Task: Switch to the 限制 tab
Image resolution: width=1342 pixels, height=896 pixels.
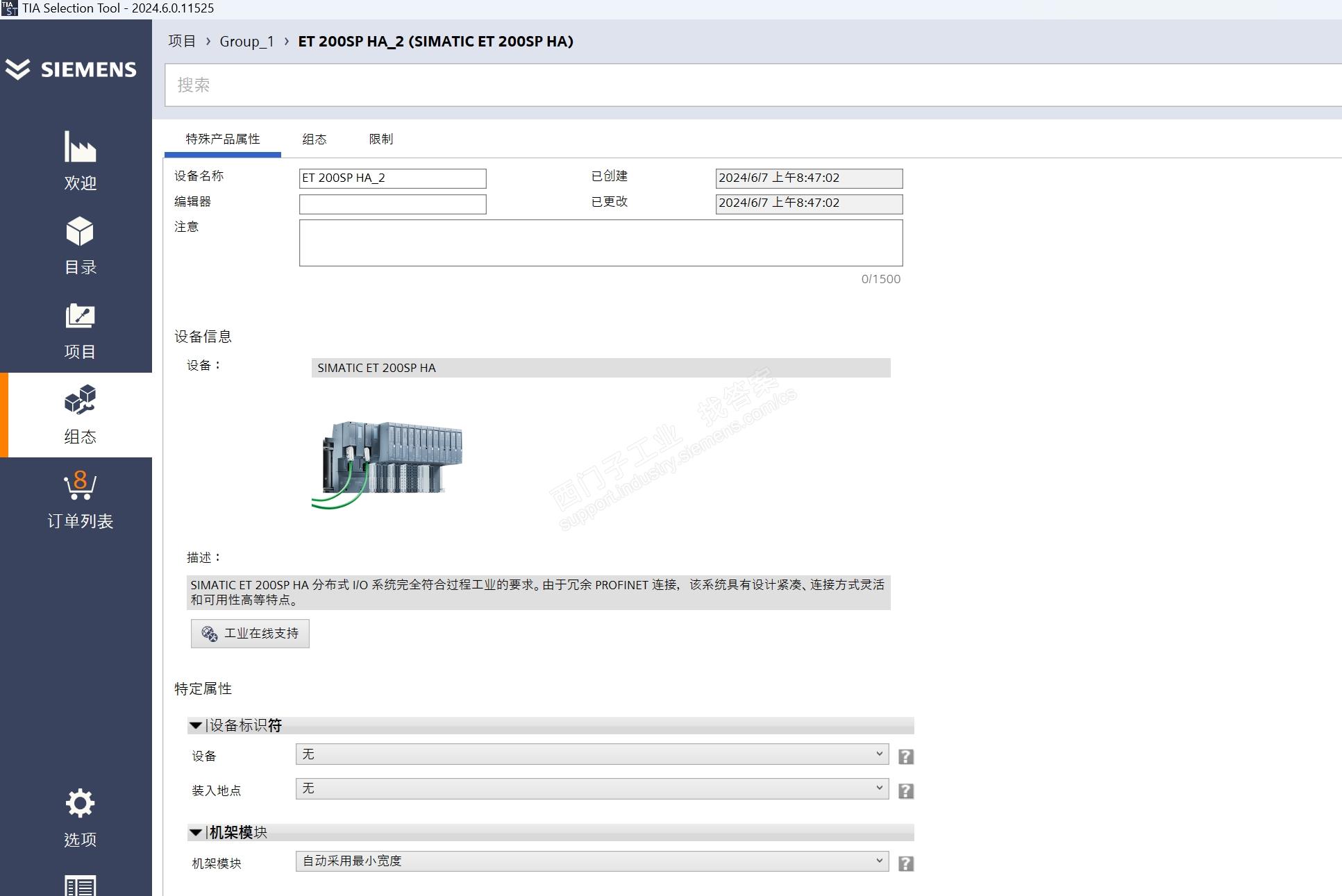Action: (x=380, y=140)
